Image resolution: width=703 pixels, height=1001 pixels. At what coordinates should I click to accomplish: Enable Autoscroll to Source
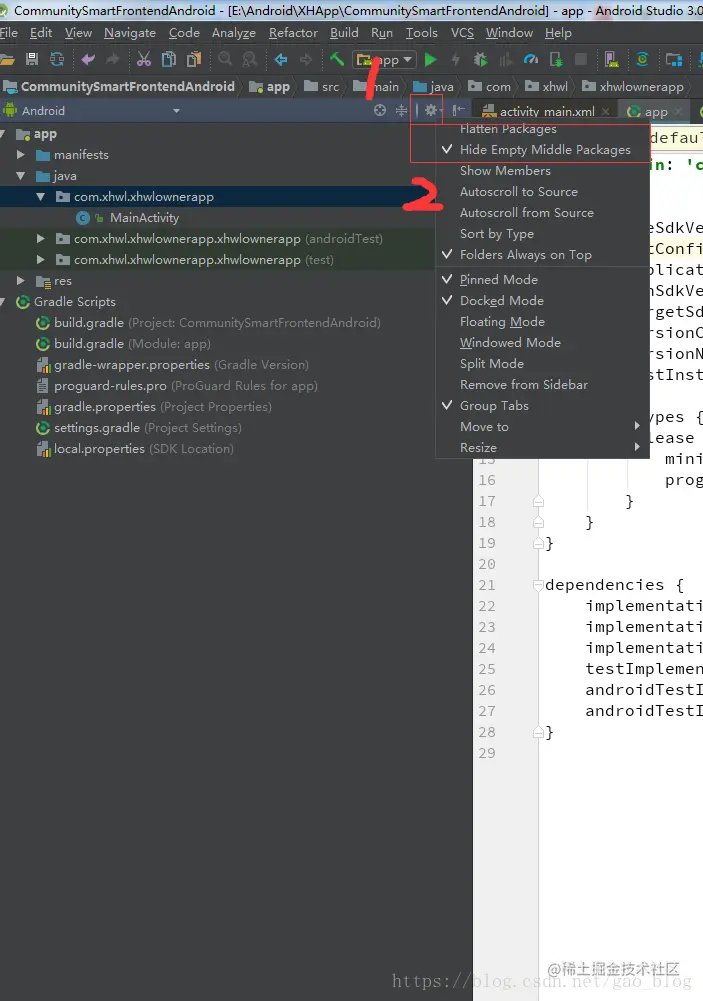(x=543, y=192)
